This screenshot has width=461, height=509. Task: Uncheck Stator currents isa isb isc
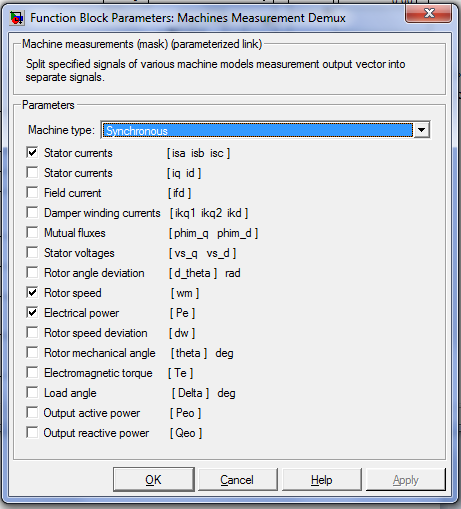click(32, 153)
